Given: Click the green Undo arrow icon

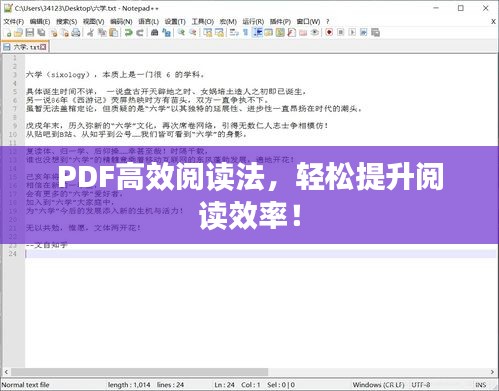Looking at the screenshot, I should 128,33.
